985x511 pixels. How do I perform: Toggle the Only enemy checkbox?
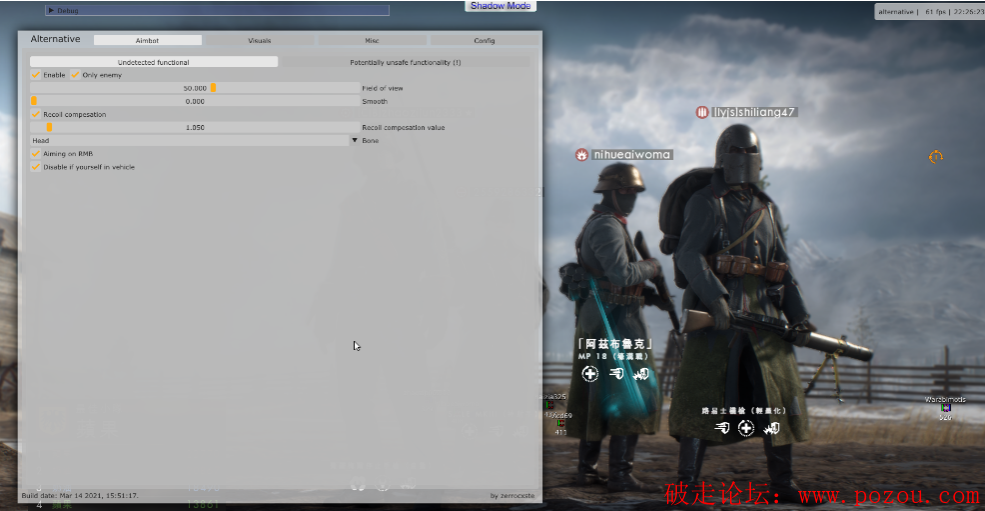[75, 75]
